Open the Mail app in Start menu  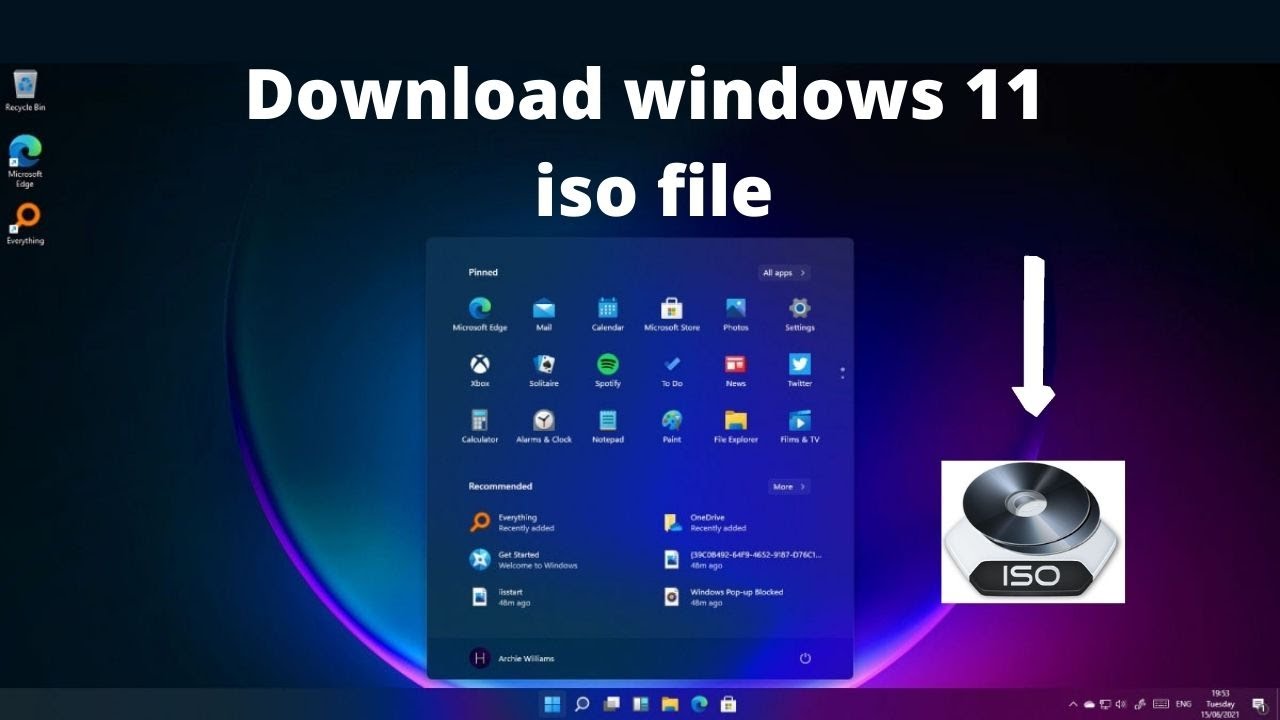tap(544, 313)
